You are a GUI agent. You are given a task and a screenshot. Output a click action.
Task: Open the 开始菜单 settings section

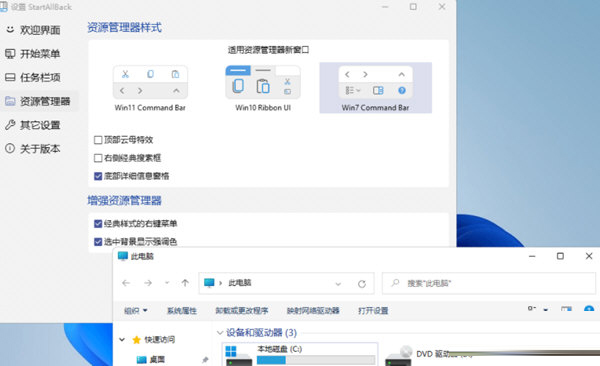tap(40, 54)
